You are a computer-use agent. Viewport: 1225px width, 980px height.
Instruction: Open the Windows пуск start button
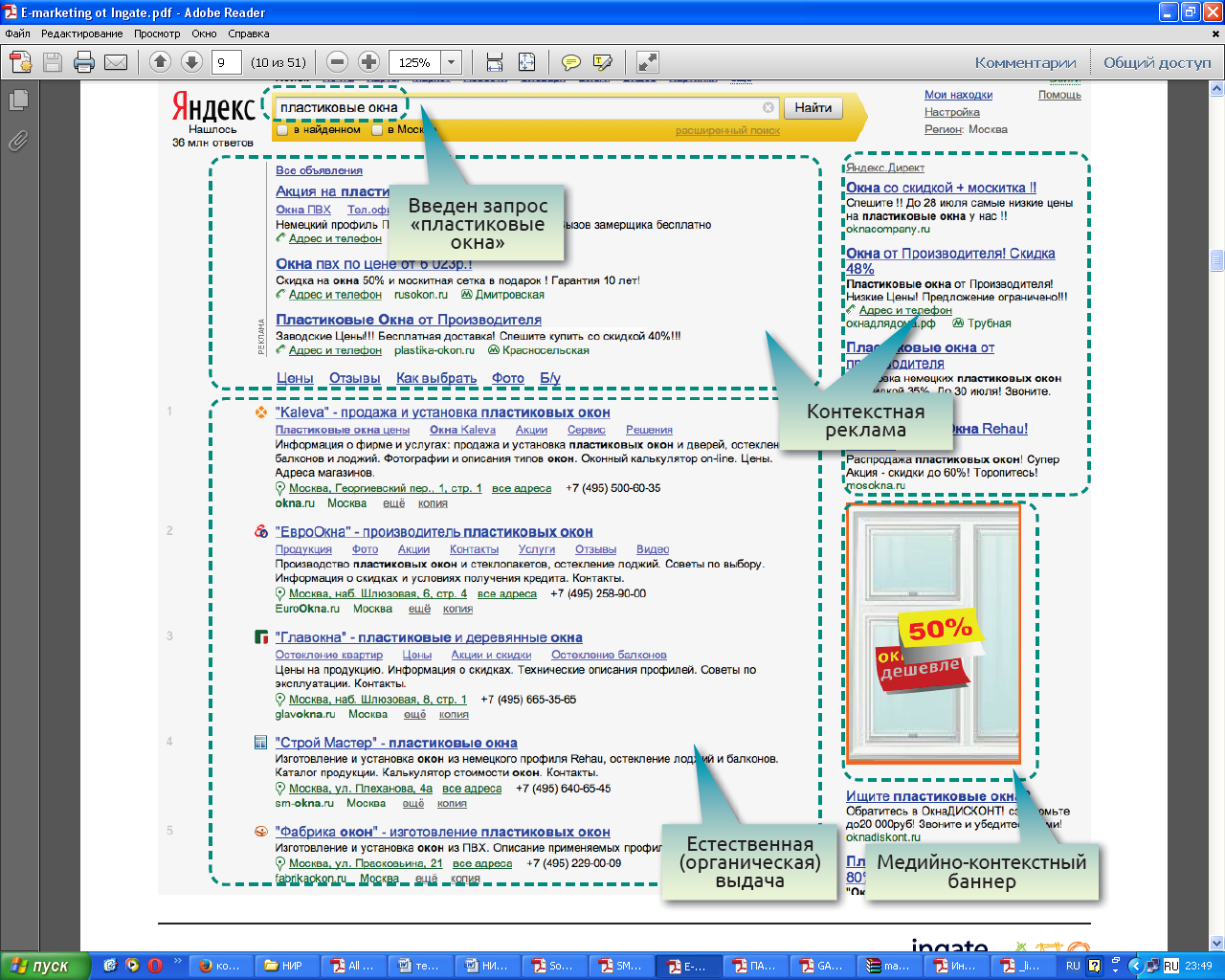click(x=45, y=966)
